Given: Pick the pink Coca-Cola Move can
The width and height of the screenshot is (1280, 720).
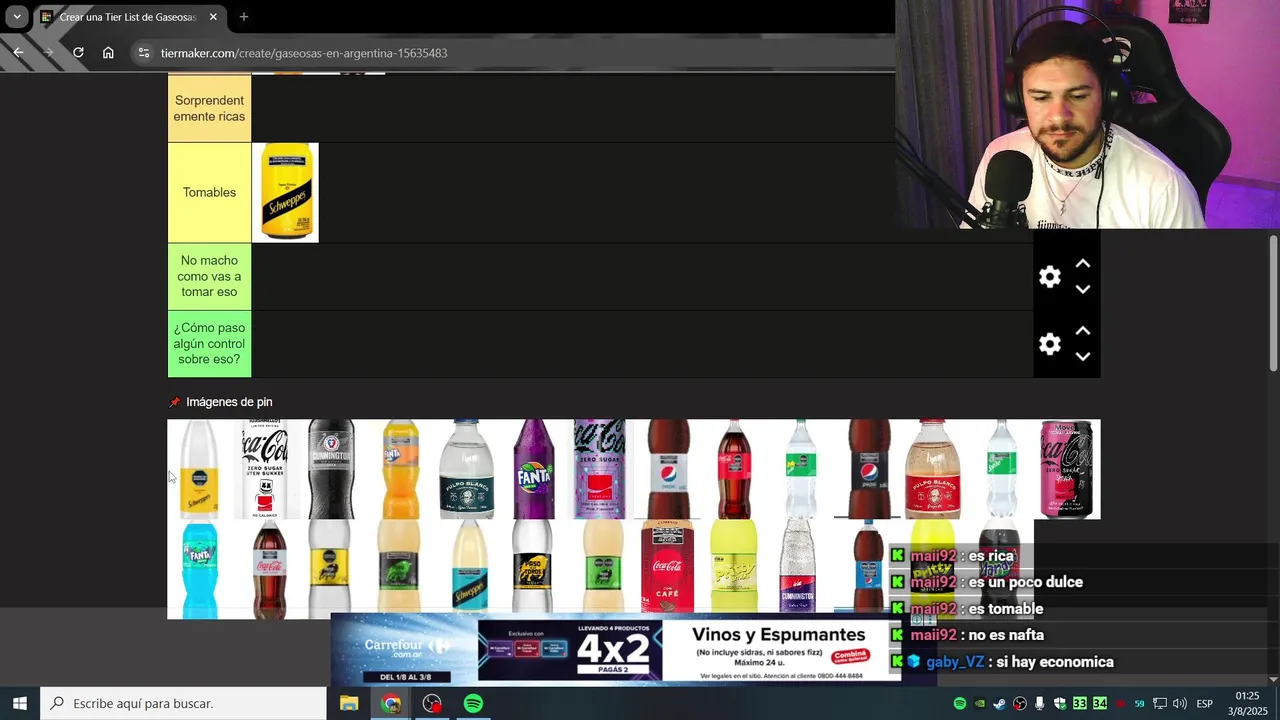Looking at the screenshot, I should click(x=1066, y=469).
